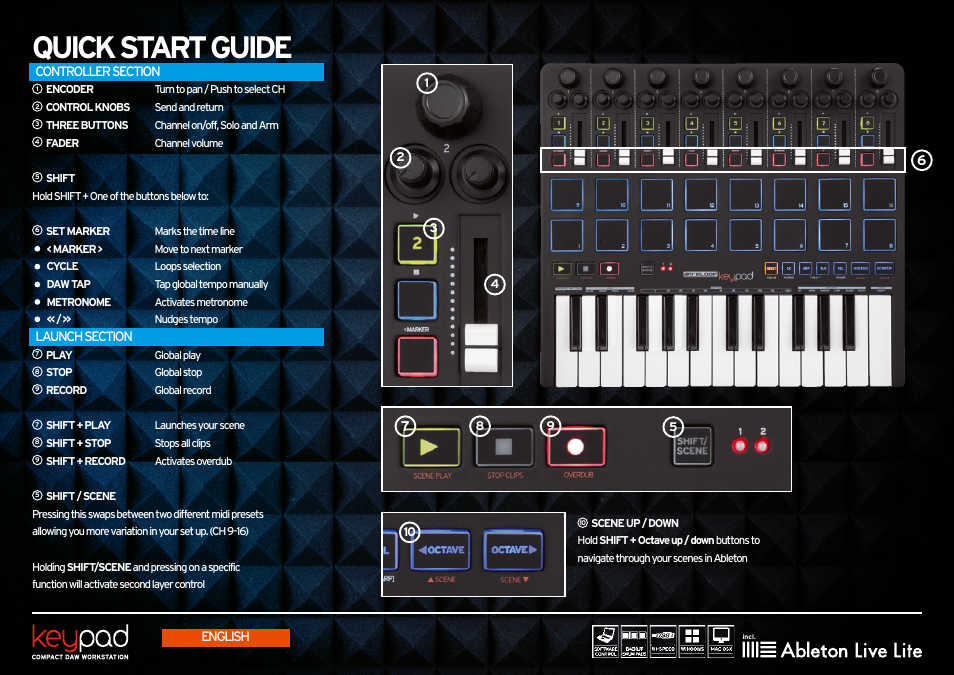954x675 pixels.
Task: Click the right OCTAVE button labeled SCENE down
Action: click(514, 550)
